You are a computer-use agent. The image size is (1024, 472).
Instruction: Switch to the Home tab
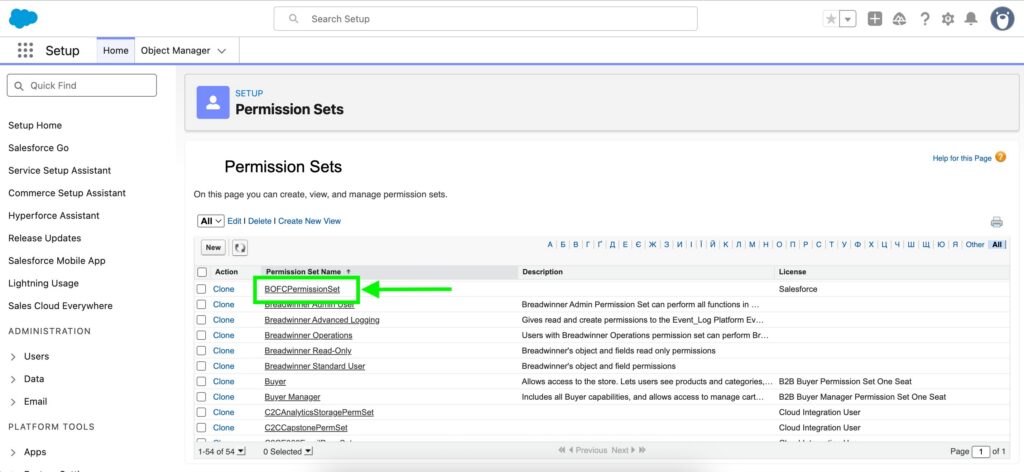[116, 50]
